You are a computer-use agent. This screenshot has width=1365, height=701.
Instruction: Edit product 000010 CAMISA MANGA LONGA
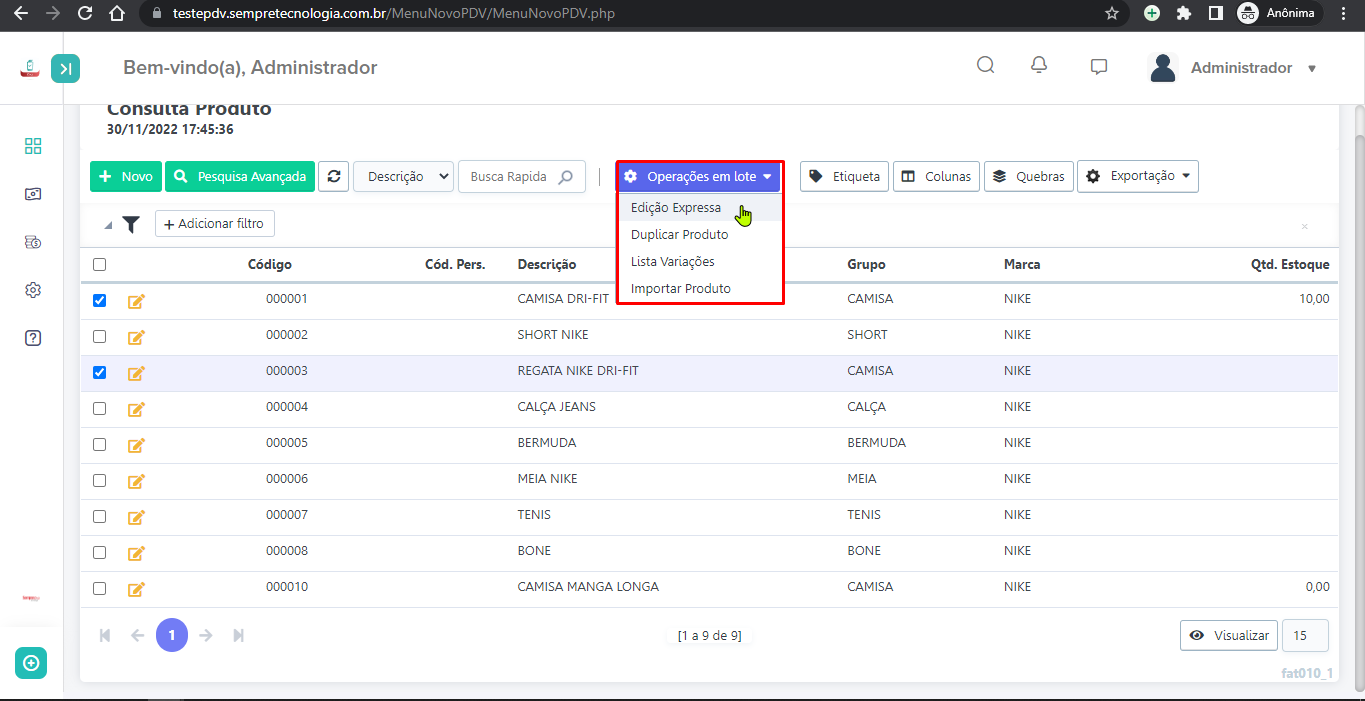(136, 588)
